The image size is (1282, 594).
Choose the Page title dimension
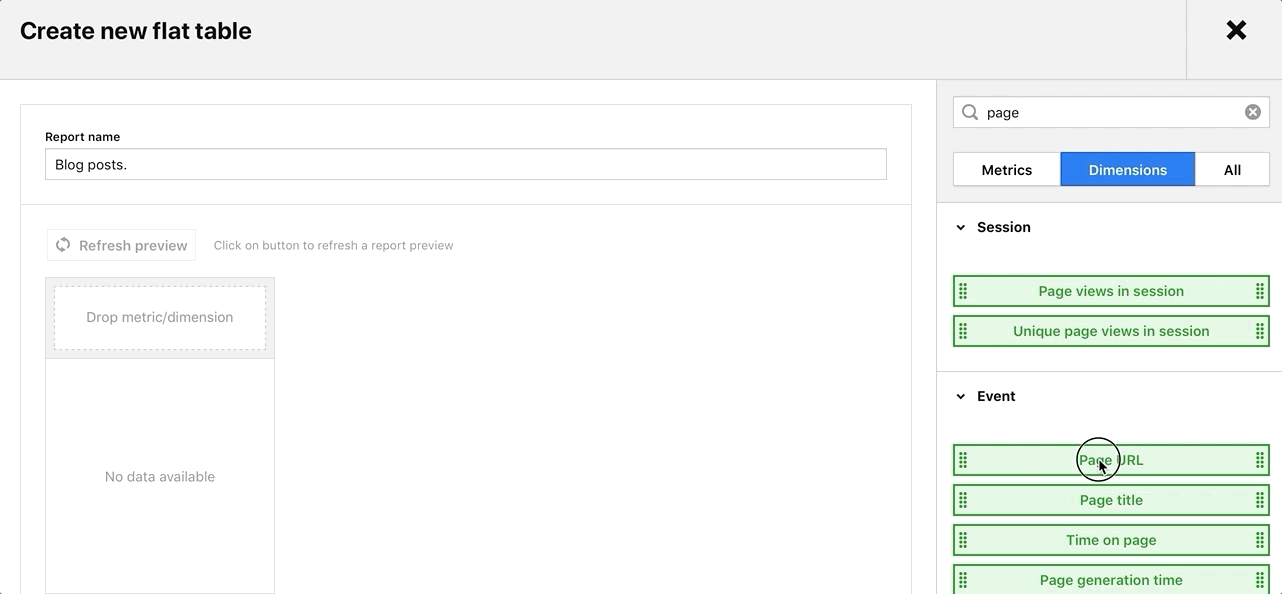pos(1111,500)
